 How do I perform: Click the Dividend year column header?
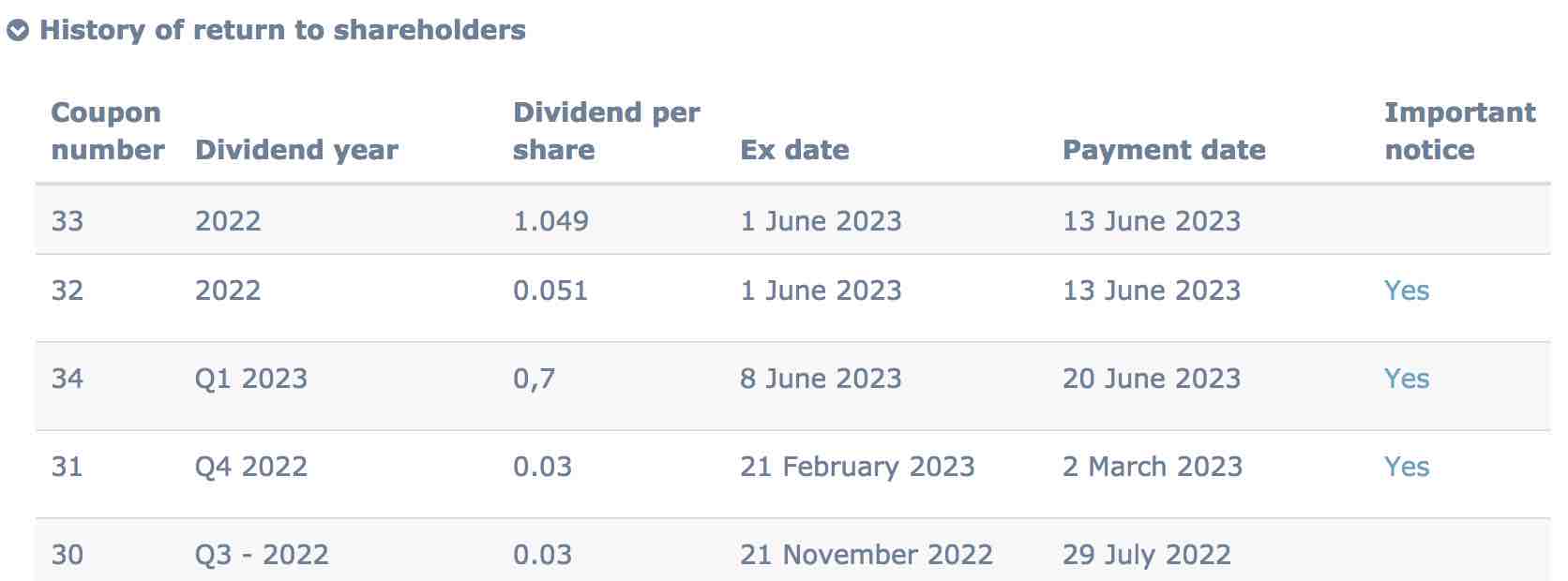click(x=296, y=150)
